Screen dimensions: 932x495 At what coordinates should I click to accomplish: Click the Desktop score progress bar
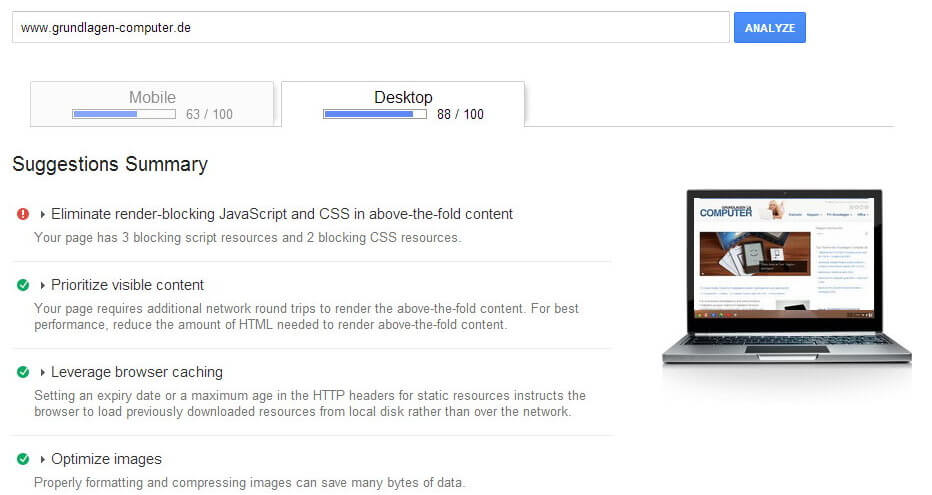click(x=374, y=114)
